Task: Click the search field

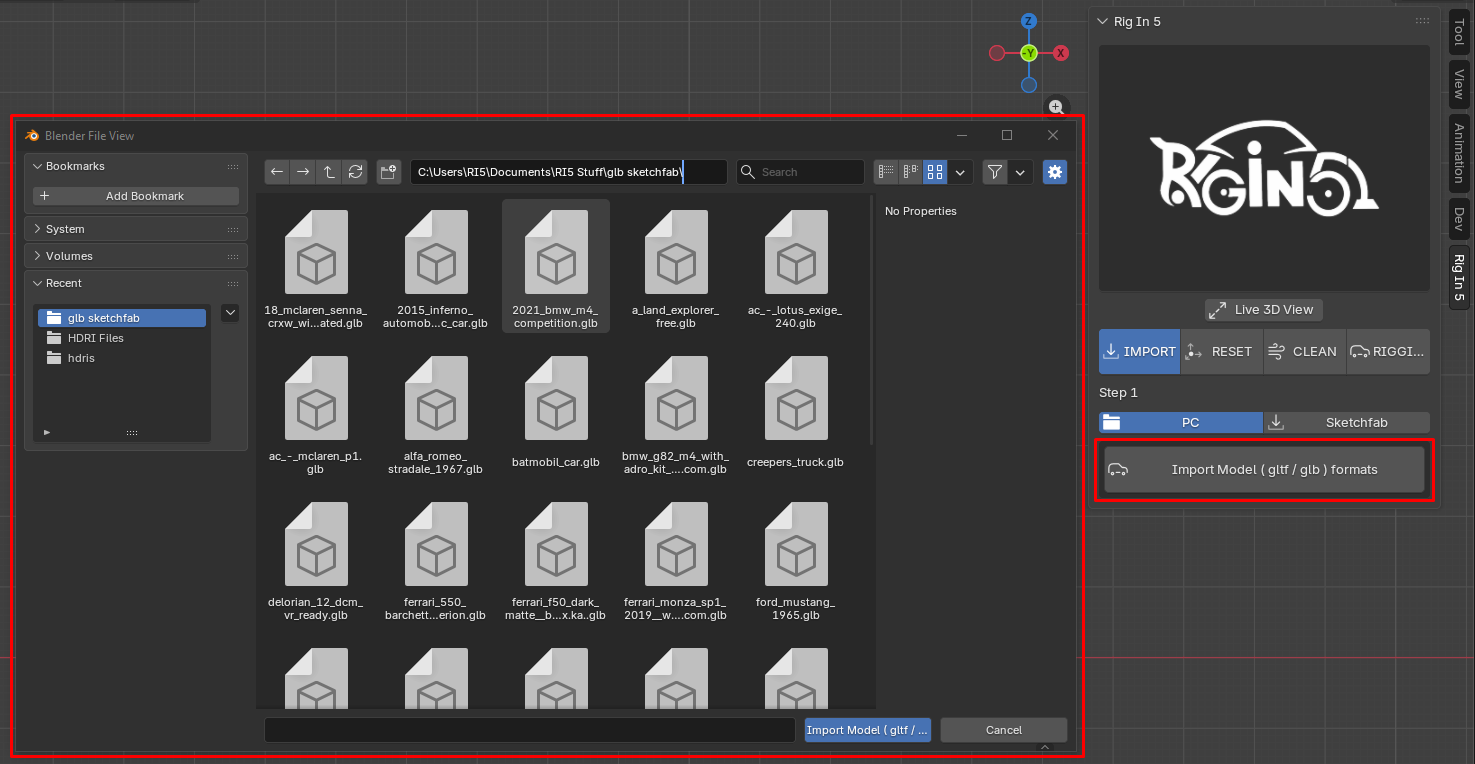Action: [800, 172]
